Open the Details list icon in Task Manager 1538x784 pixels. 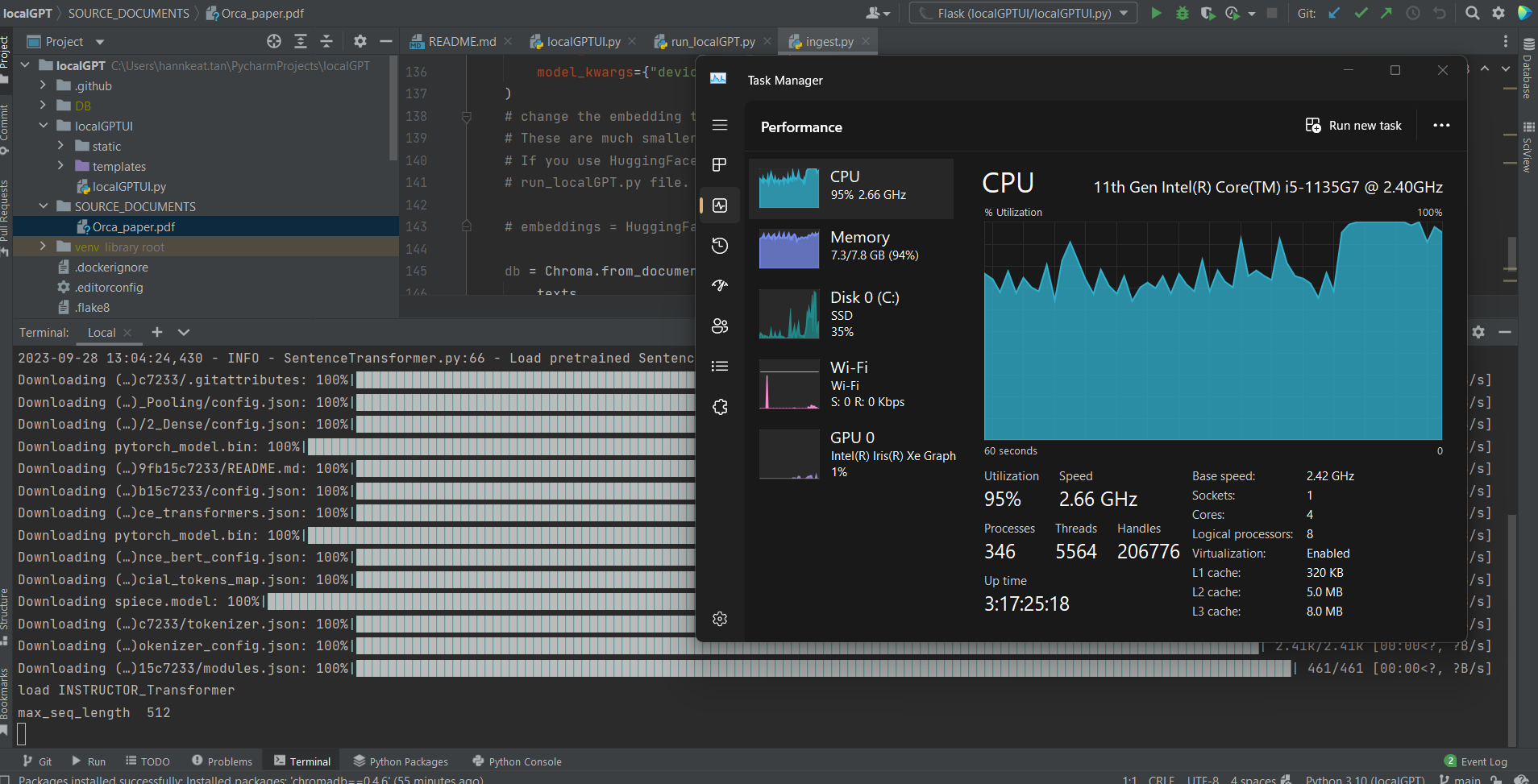(x=719, y=366)
